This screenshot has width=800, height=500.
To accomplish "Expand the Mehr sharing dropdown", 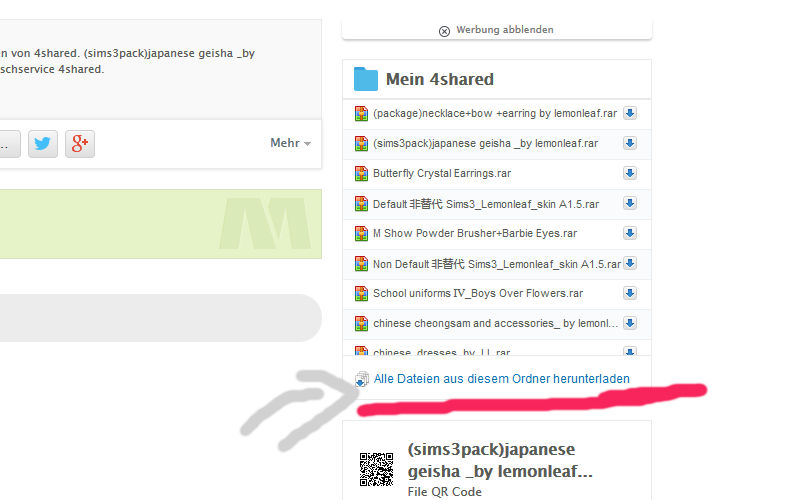I will [290, 143].
